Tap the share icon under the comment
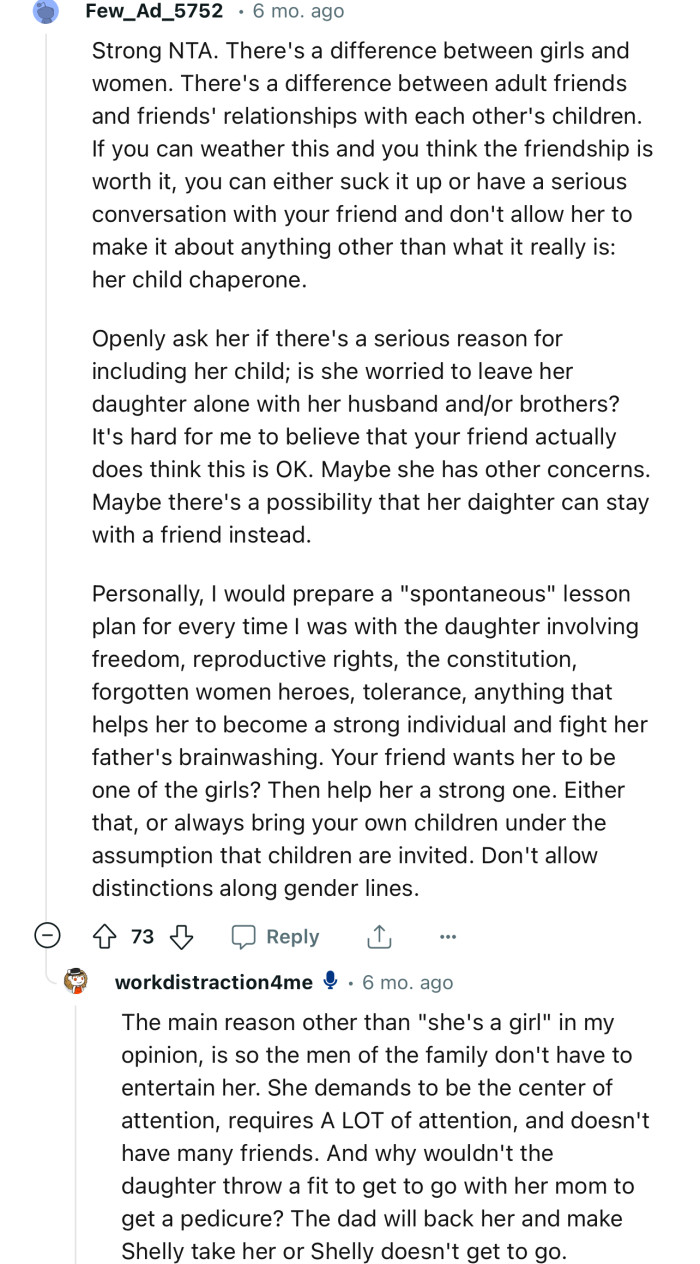 point(378,937)
